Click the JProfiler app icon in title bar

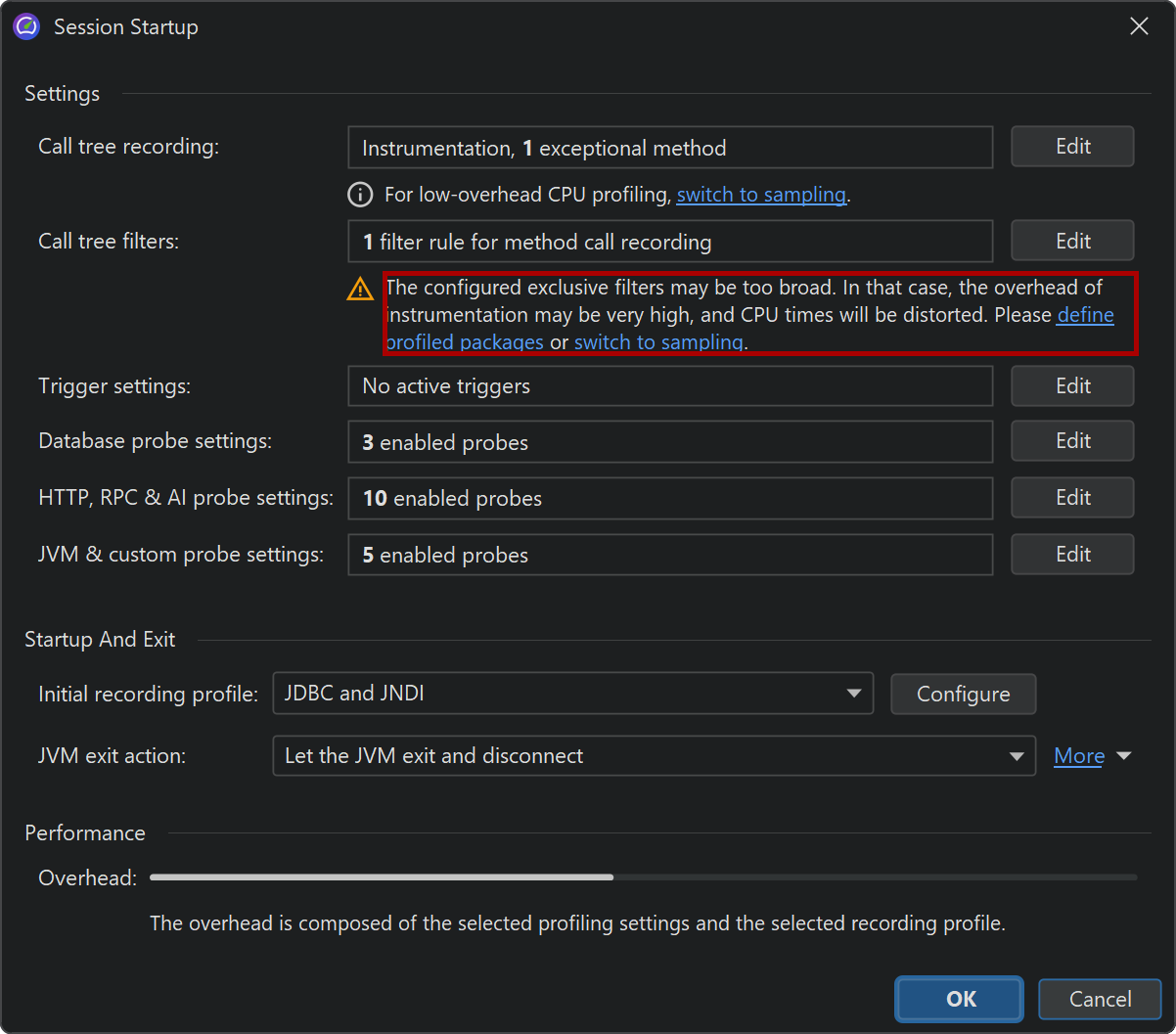(x=26, y=26)
